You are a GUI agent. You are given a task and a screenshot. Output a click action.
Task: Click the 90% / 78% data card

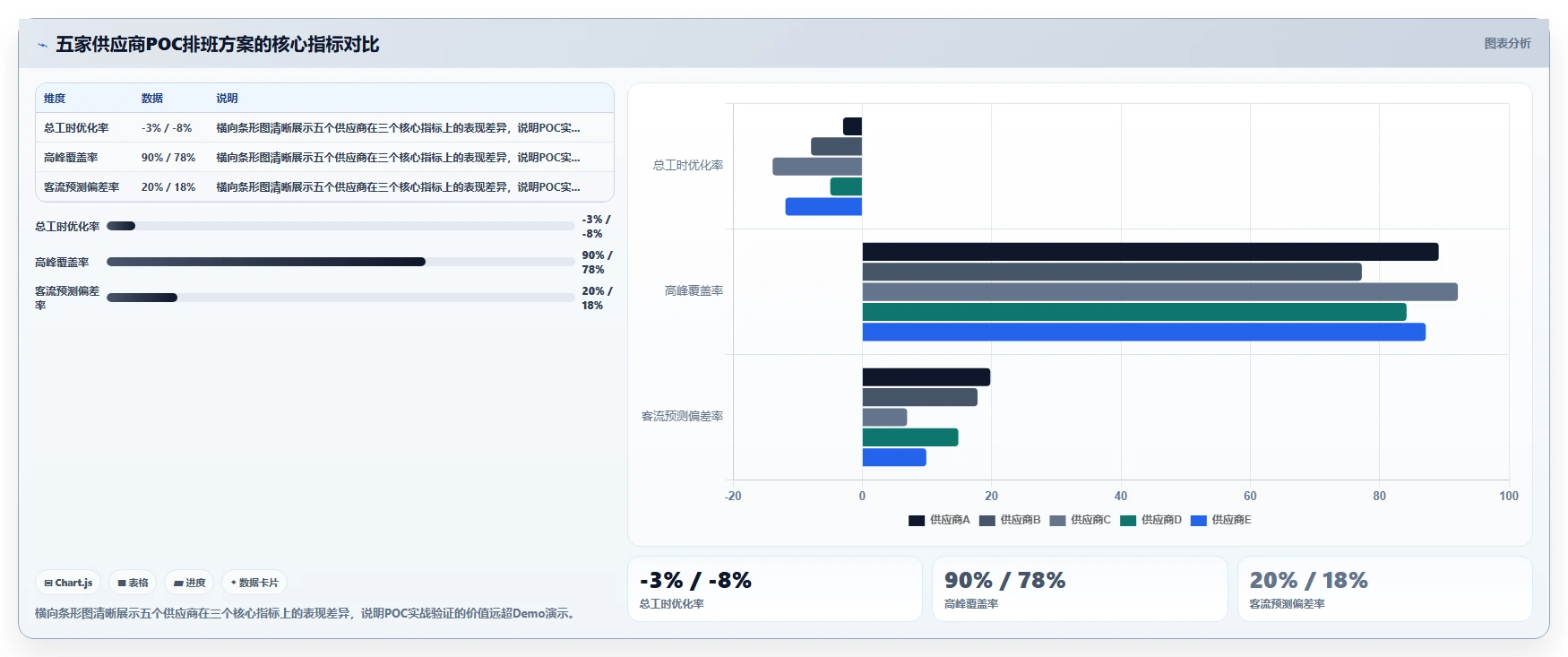click(1080, 589)
